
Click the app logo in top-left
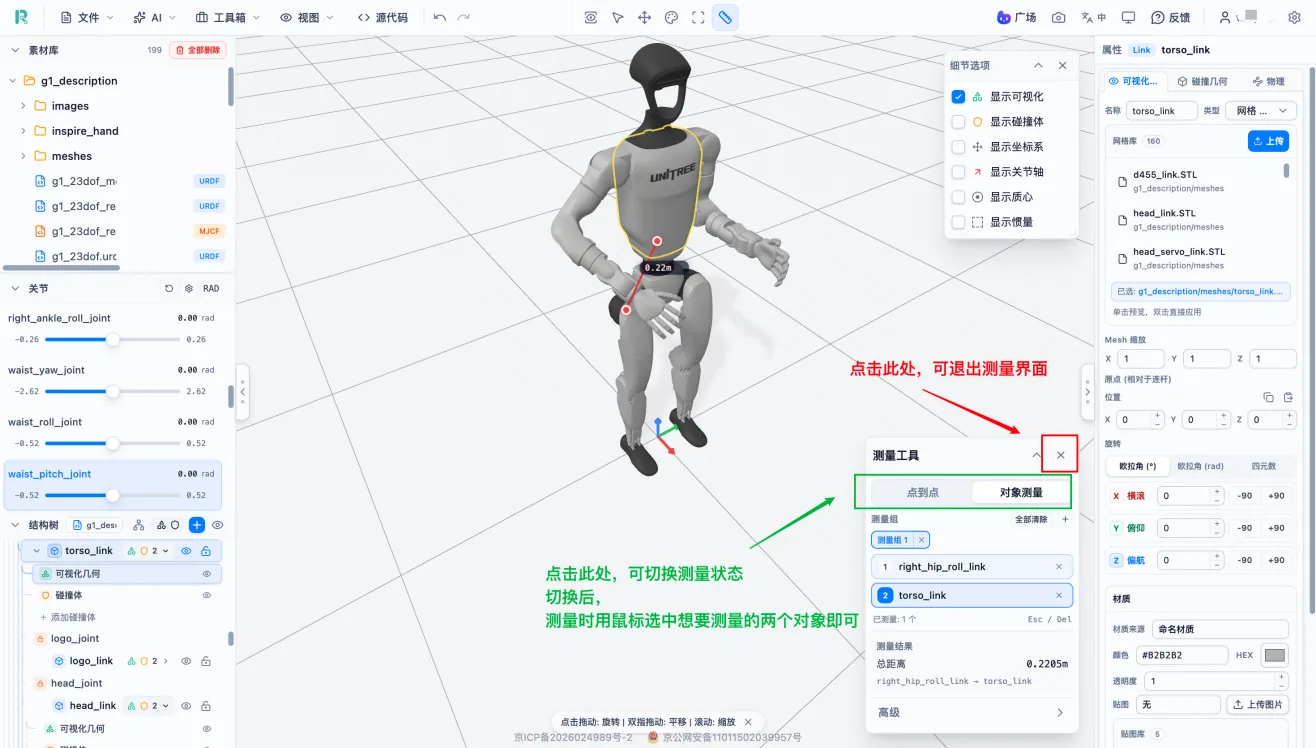(21, 17)
